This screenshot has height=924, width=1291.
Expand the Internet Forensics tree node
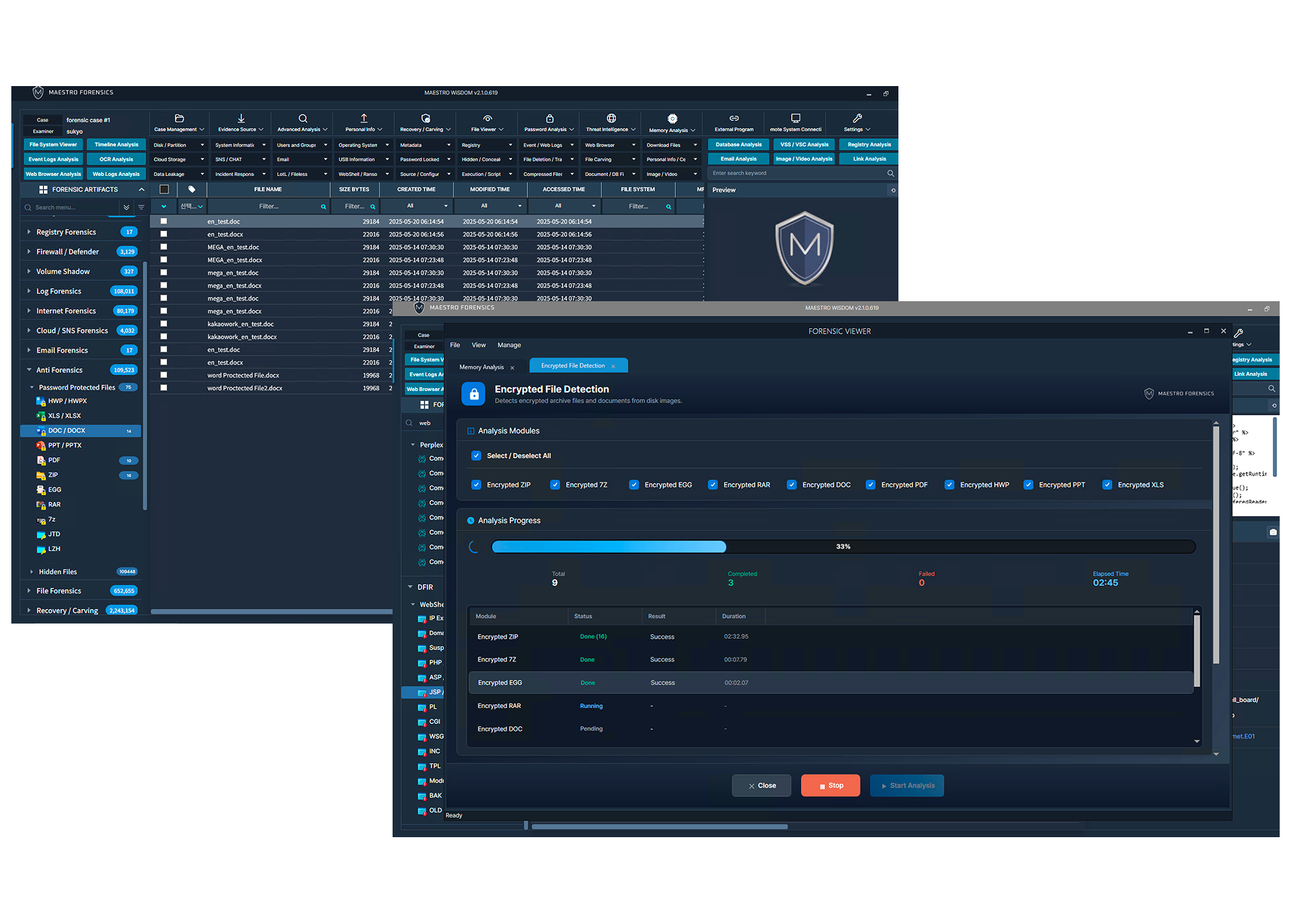coord(29,310)
